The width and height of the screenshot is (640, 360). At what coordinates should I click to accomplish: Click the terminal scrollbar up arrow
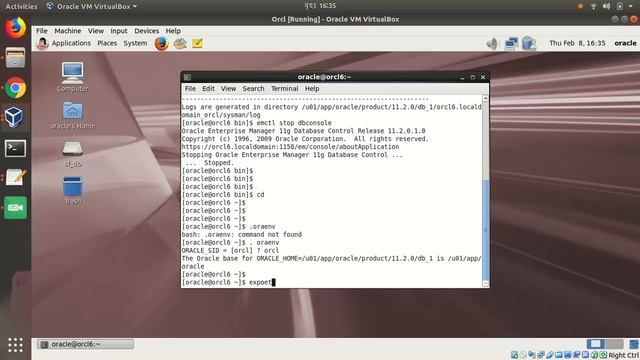coord(485,98)
